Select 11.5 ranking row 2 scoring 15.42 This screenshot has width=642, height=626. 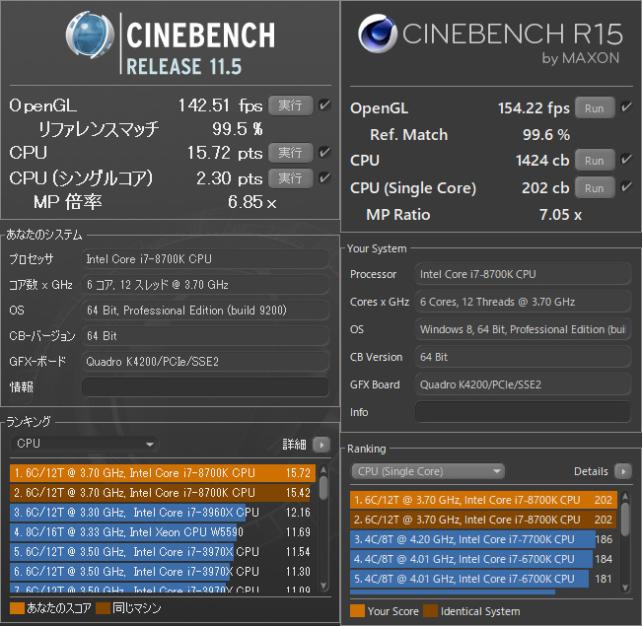(x=163, y=493)
